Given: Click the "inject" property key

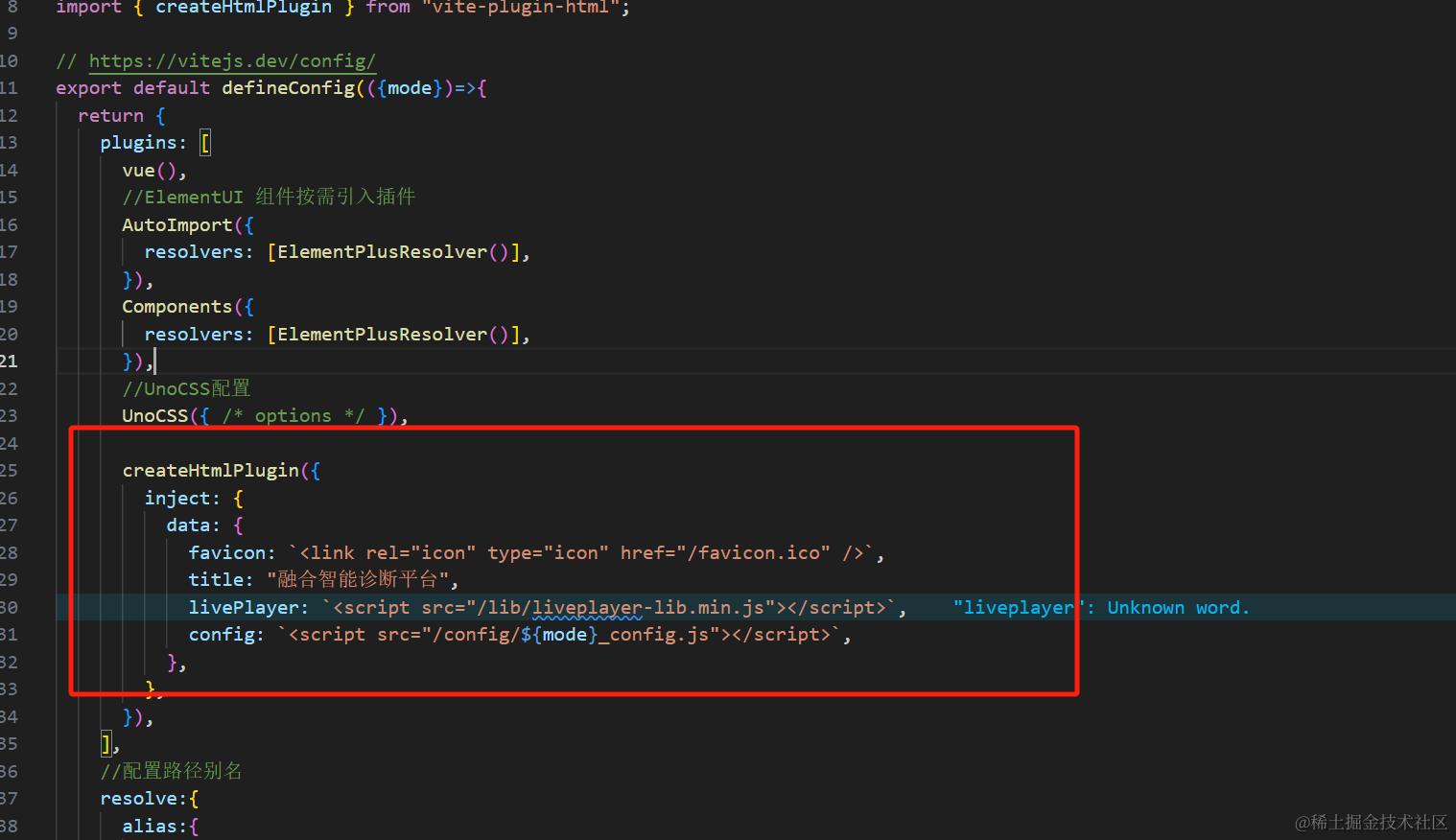Looking at the screenshot, I should point(177,499).
